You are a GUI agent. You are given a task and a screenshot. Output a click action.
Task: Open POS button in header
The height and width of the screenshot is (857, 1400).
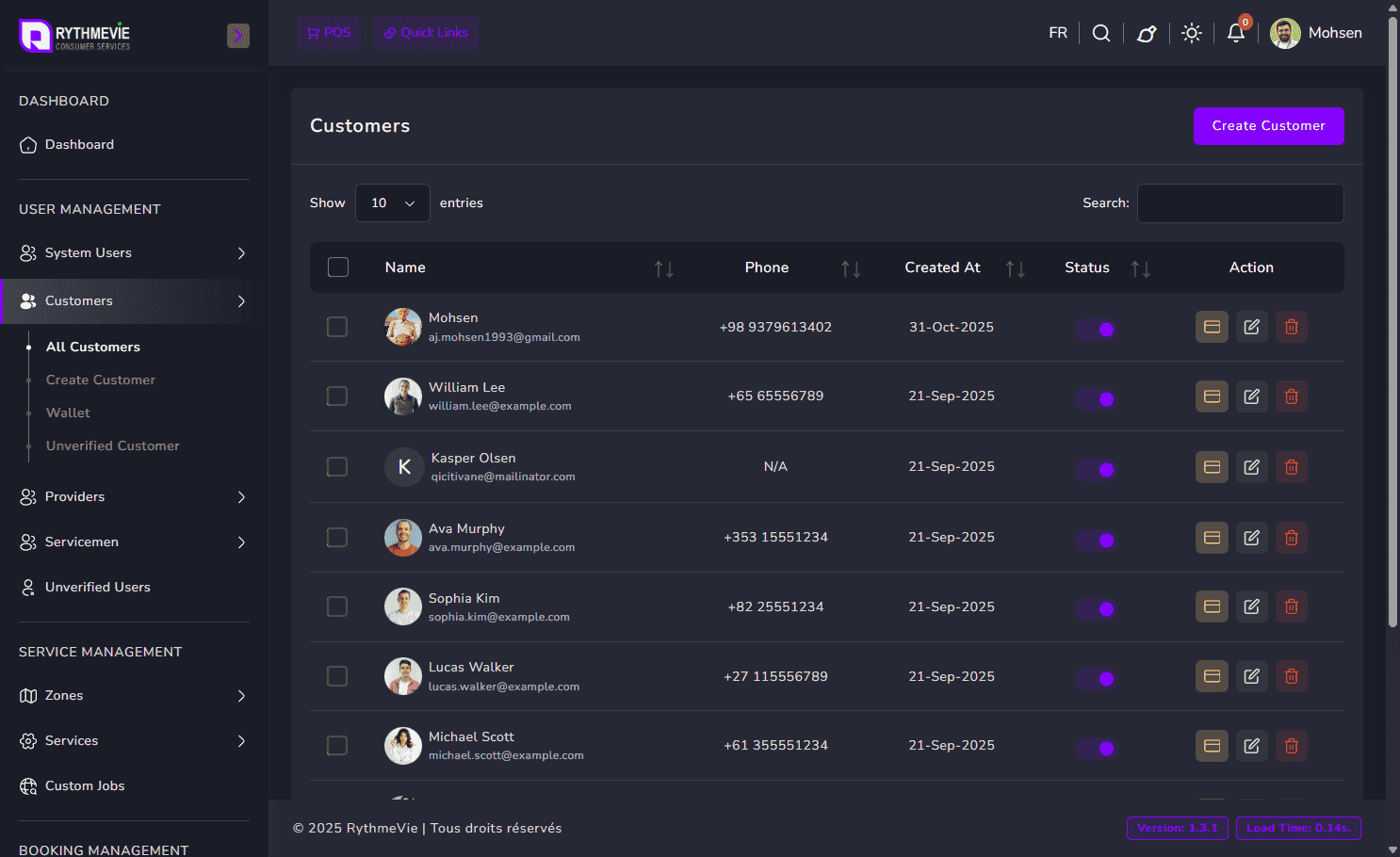coord(329,33)
